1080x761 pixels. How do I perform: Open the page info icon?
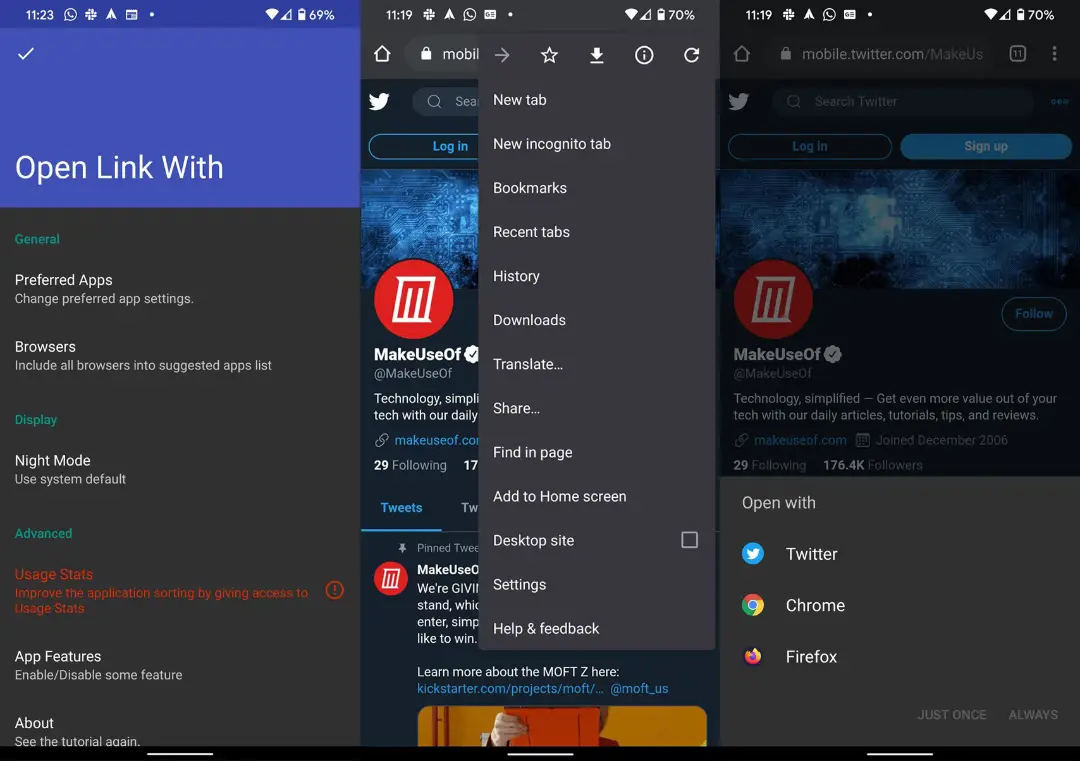point(644,55)
